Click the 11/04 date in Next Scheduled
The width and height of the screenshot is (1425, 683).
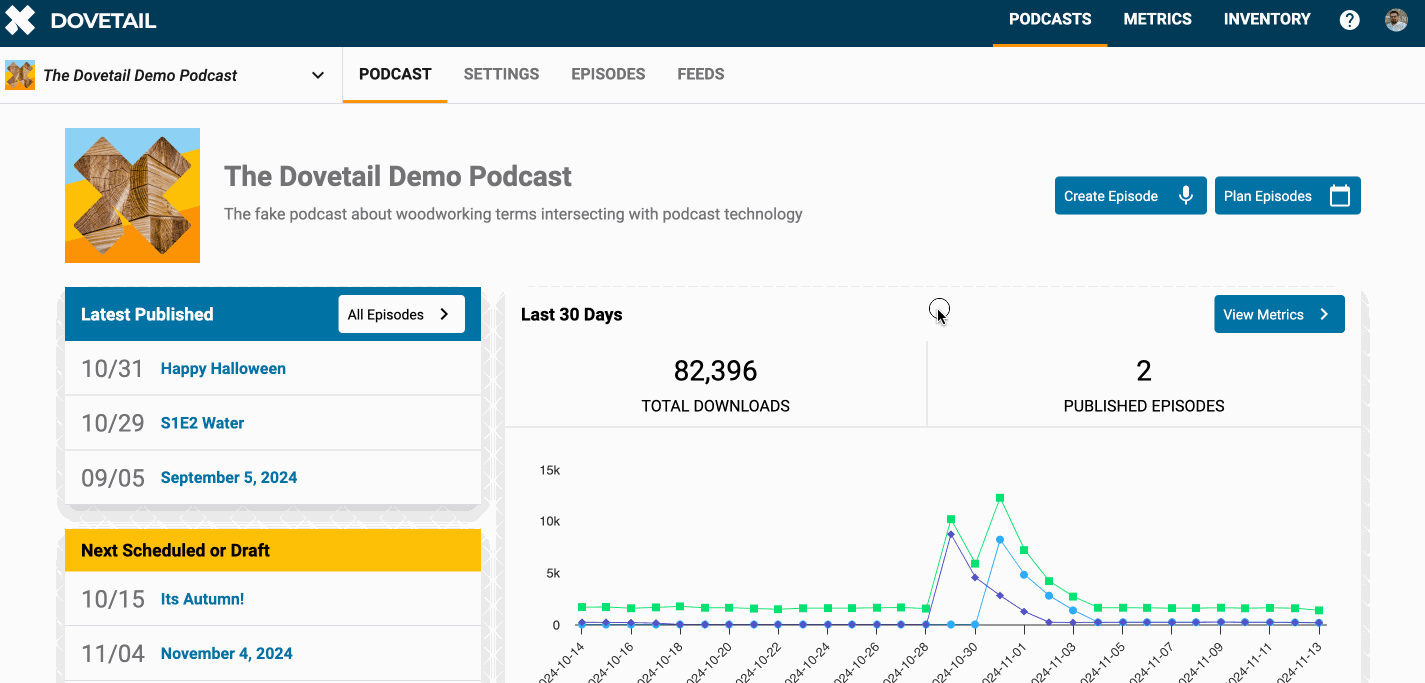[x=113, y=653]
